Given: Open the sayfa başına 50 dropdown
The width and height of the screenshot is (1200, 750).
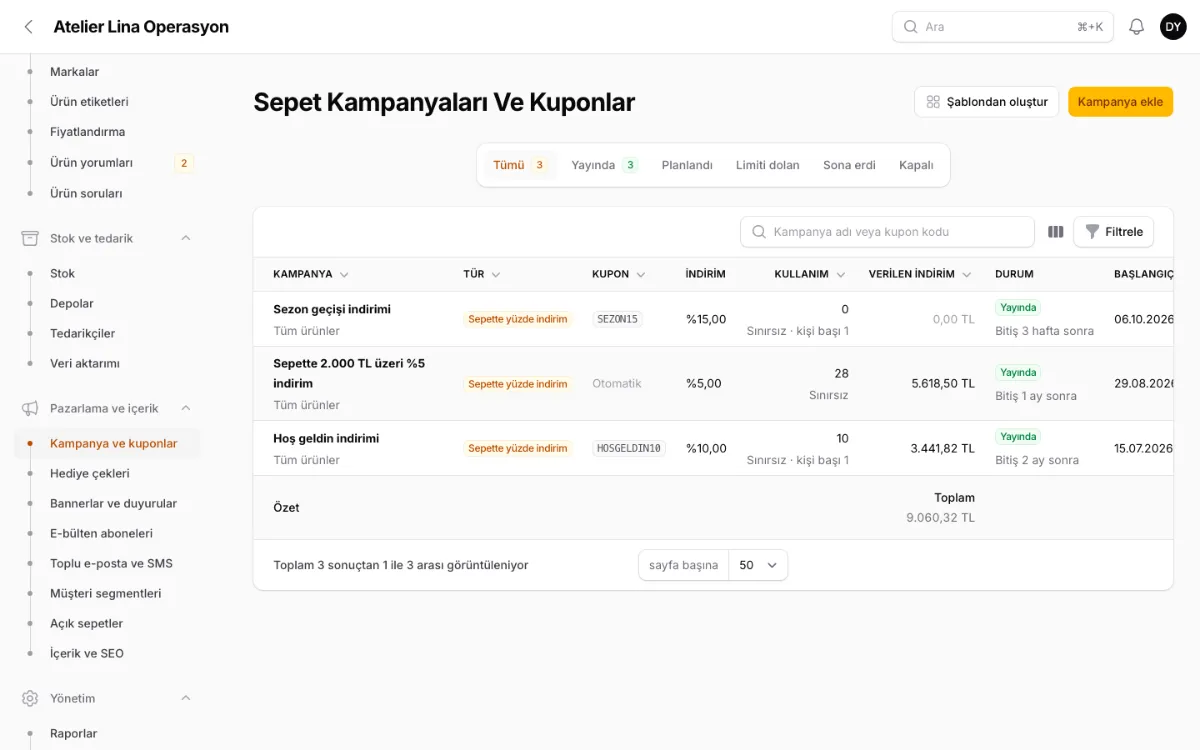Looking at the screenshot, I should click(758, 565).
